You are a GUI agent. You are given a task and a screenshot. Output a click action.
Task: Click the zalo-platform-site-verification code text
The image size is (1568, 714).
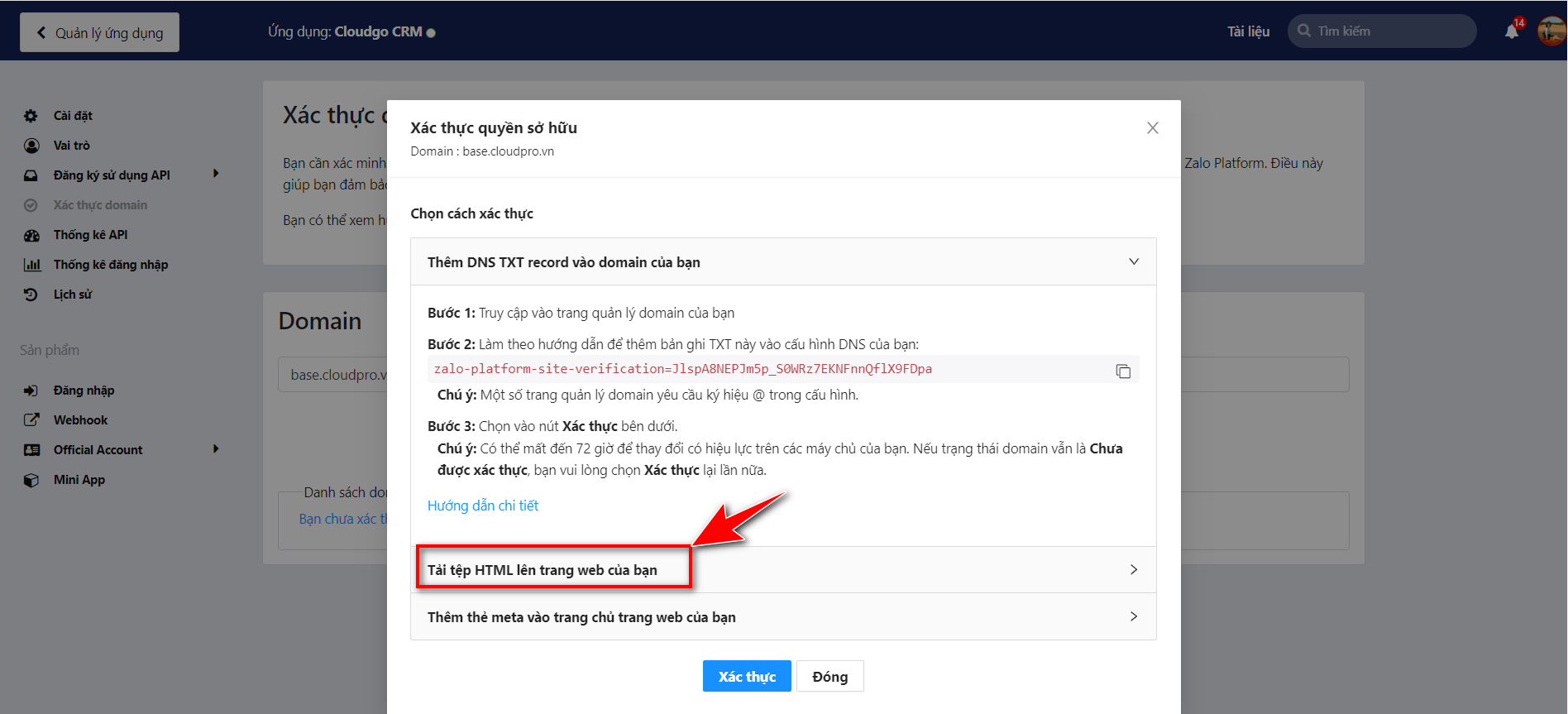point(683,369)
